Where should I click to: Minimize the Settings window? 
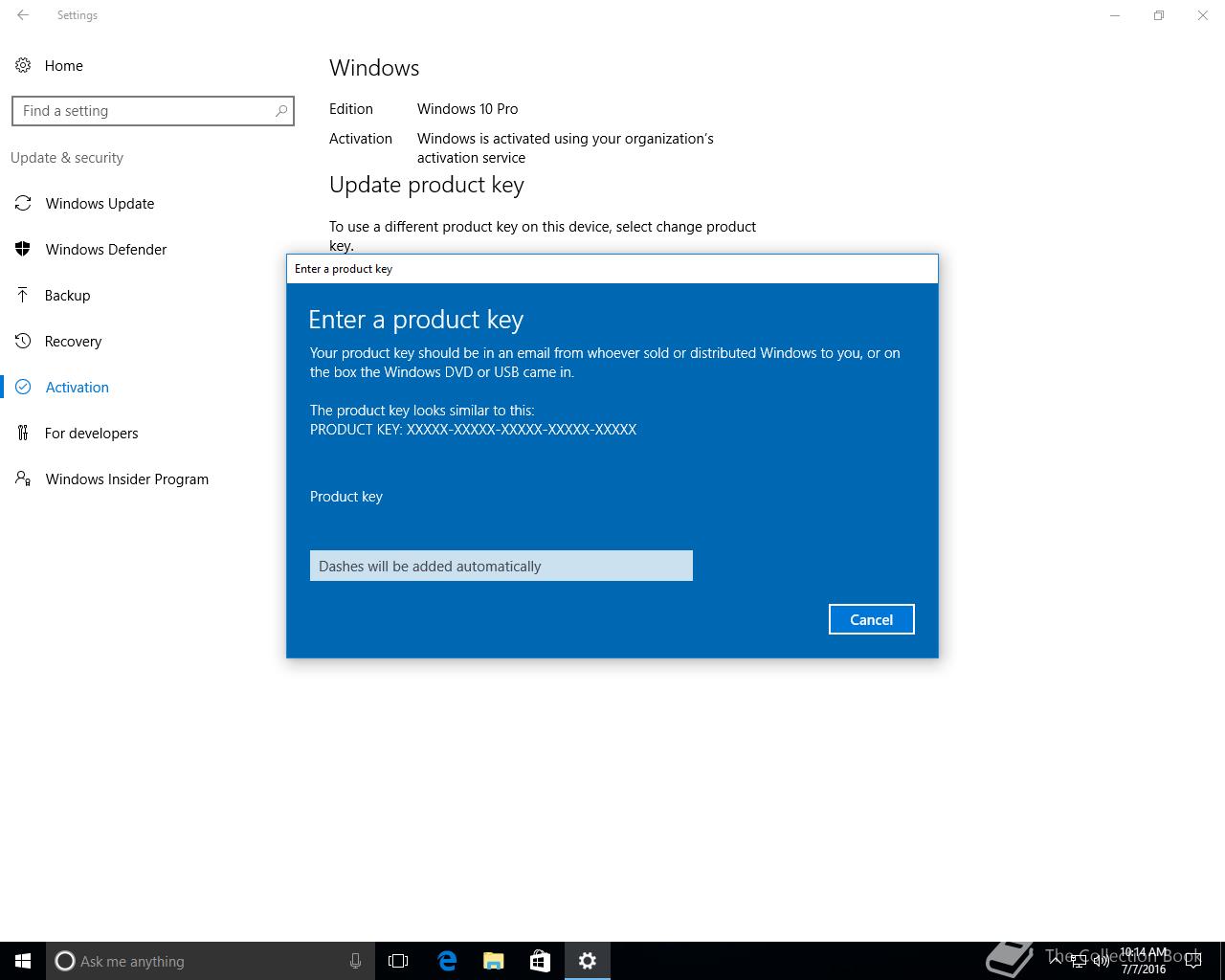[1115, 15]
